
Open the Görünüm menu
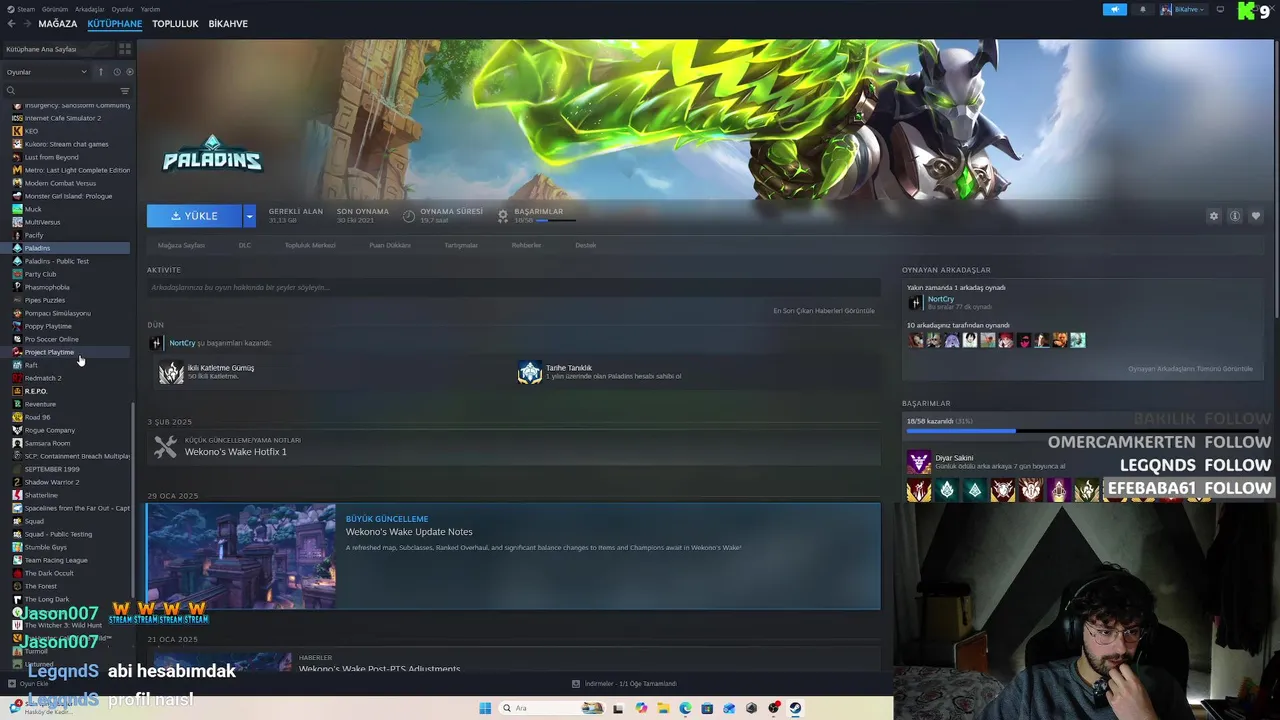pos(55,9)
